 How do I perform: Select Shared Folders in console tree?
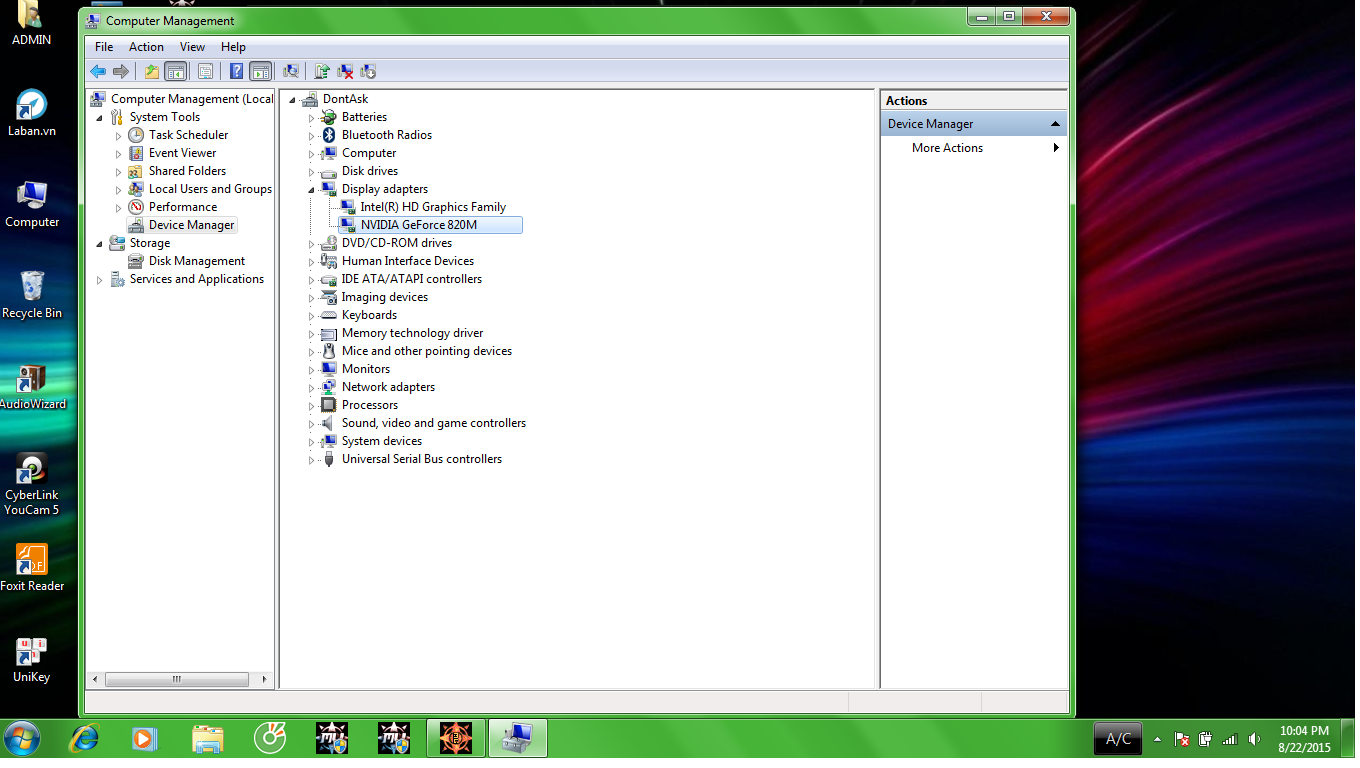187,171
